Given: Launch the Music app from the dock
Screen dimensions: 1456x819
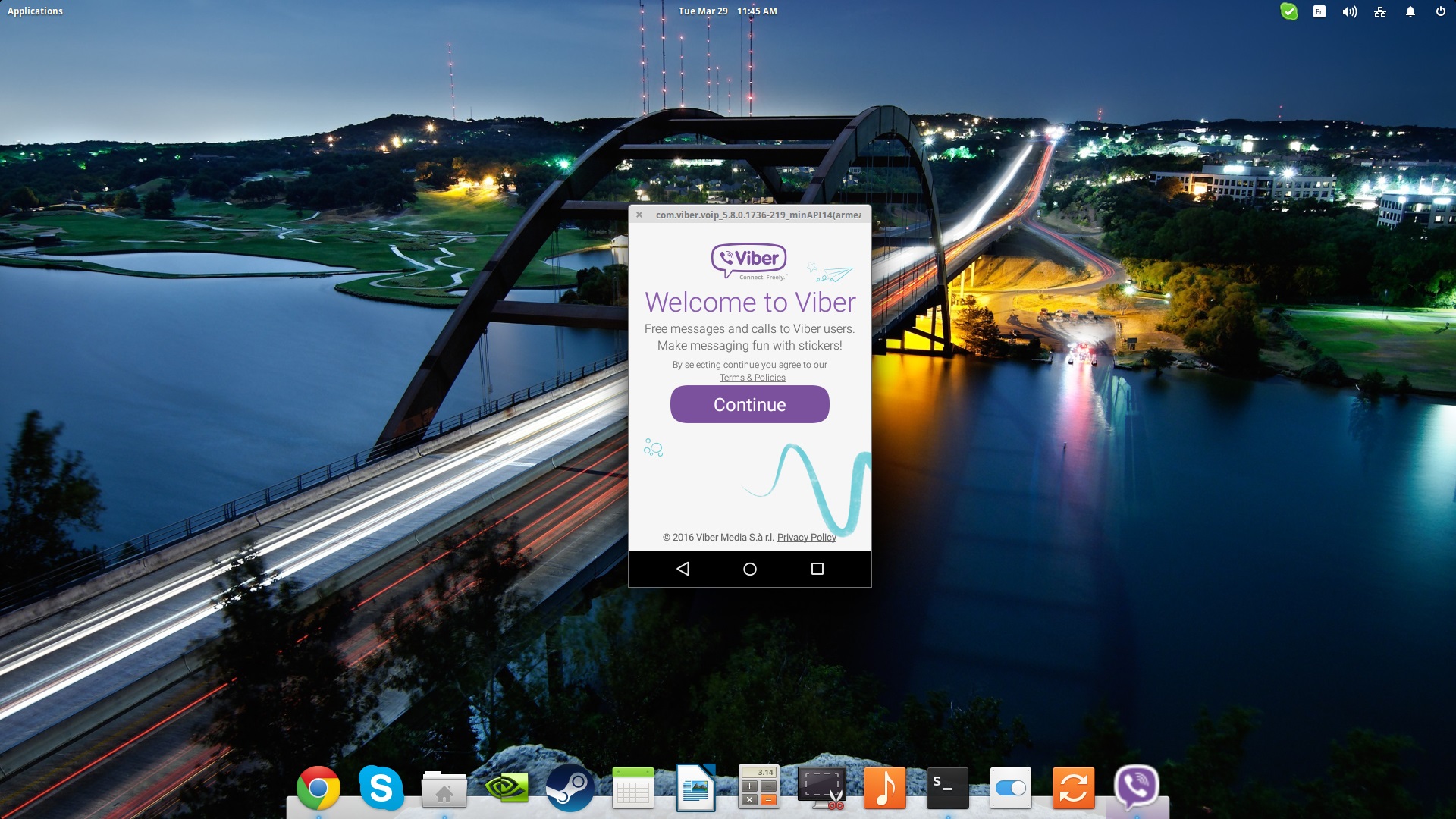Looking at the screenshot, I should (885, 788).
